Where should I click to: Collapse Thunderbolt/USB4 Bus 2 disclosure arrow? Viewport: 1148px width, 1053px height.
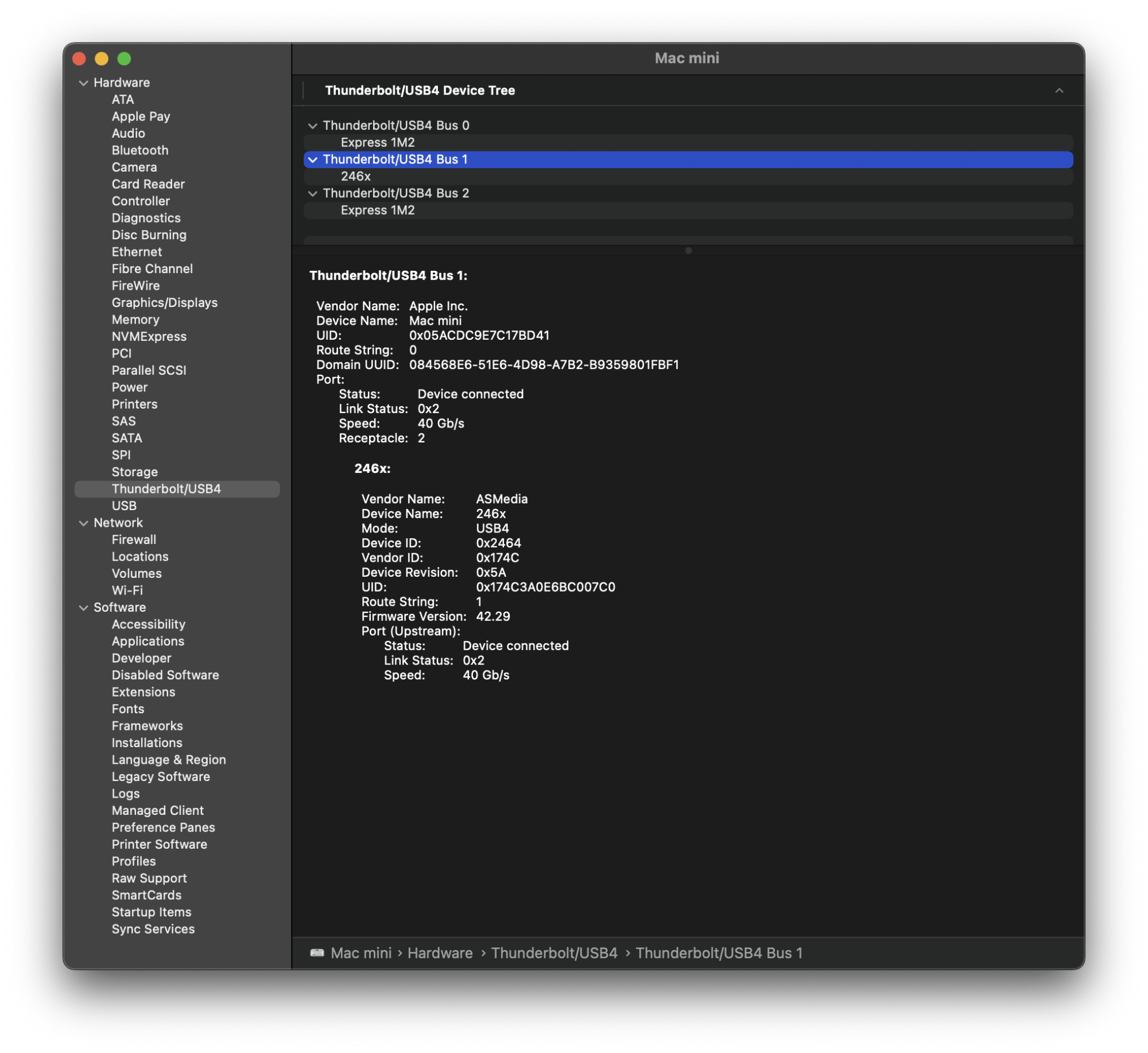(x=313, y=193)
